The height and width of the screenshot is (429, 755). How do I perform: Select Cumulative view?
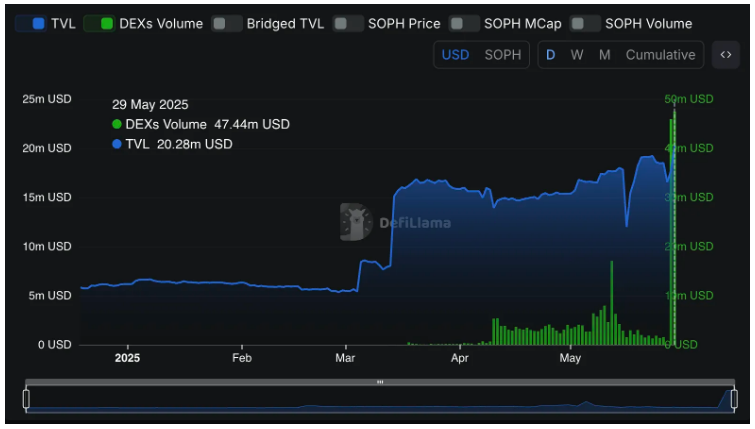(660, 55)
